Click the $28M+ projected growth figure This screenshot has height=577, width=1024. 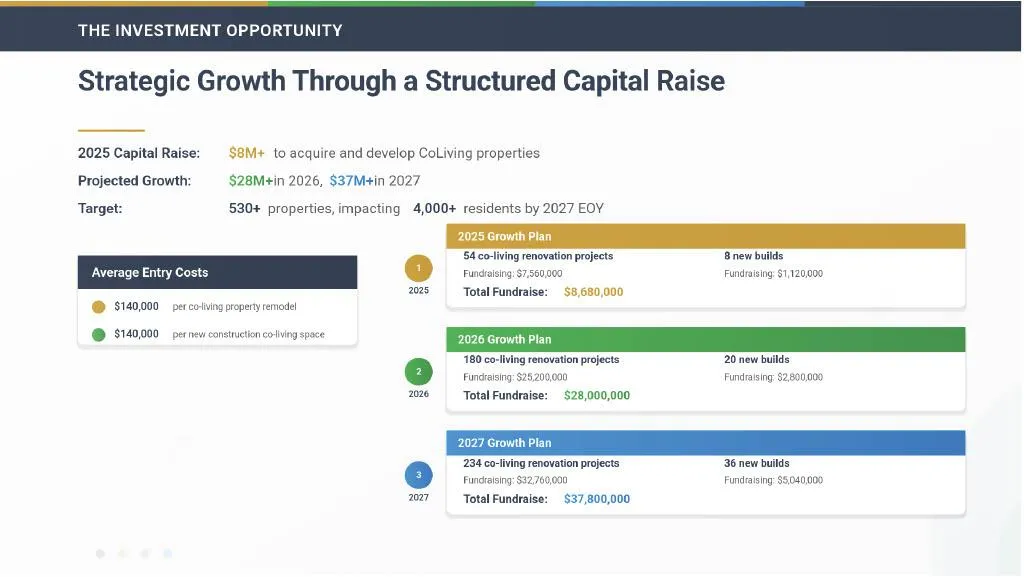point(251,181)
